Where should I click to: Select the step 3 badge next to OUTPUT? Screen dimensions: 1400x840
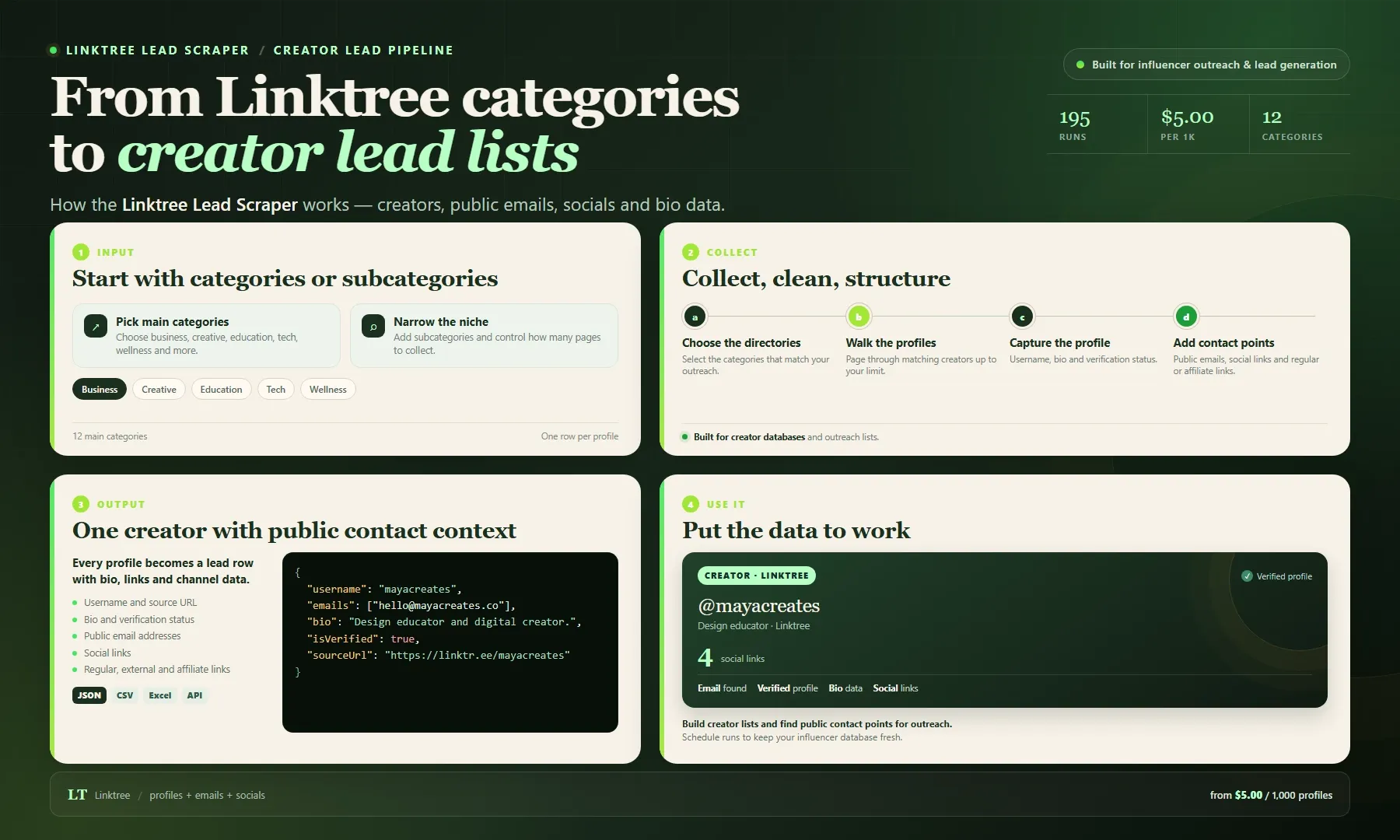(81, 504)
